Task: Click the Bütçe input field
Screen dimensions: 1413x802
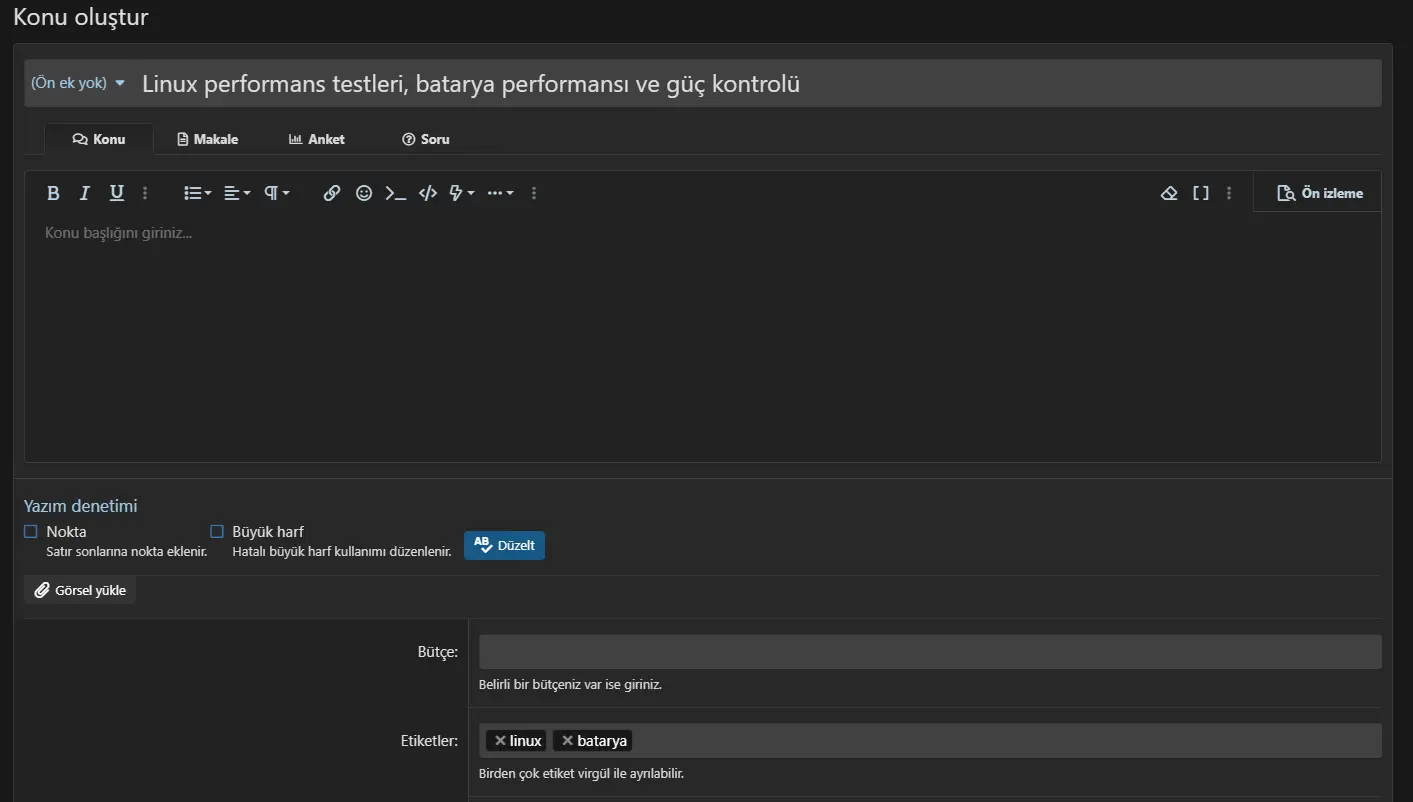Action: (x=930, y=652)
